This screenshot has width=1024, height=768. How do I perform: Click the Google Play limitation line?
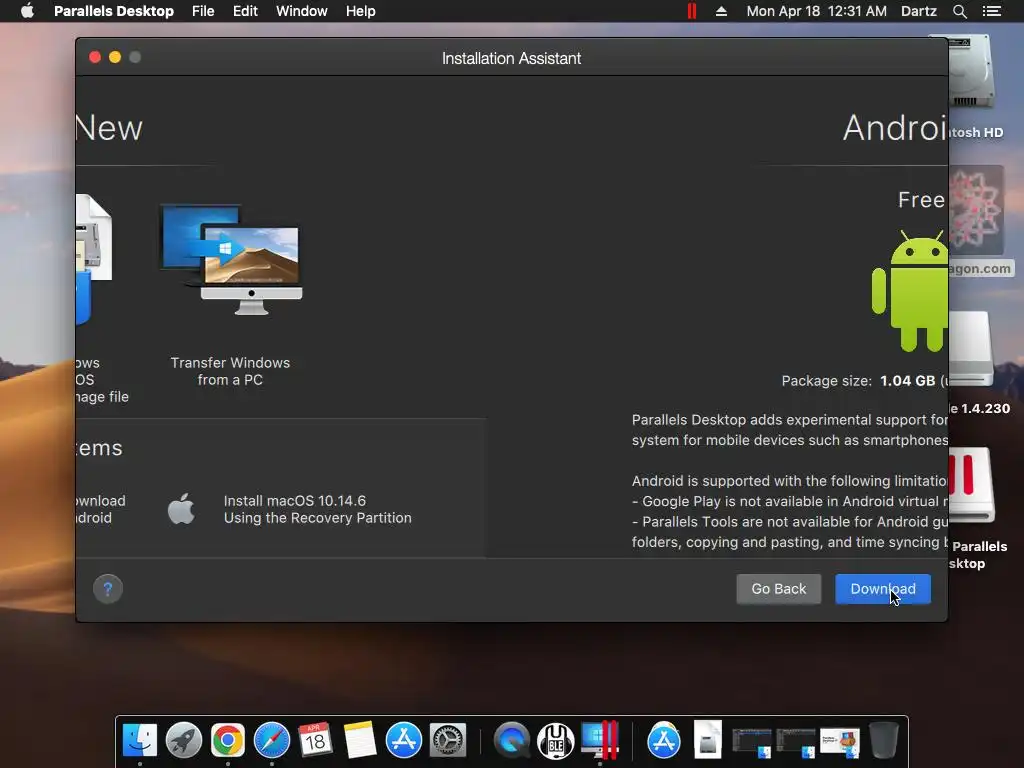point(790,501)
